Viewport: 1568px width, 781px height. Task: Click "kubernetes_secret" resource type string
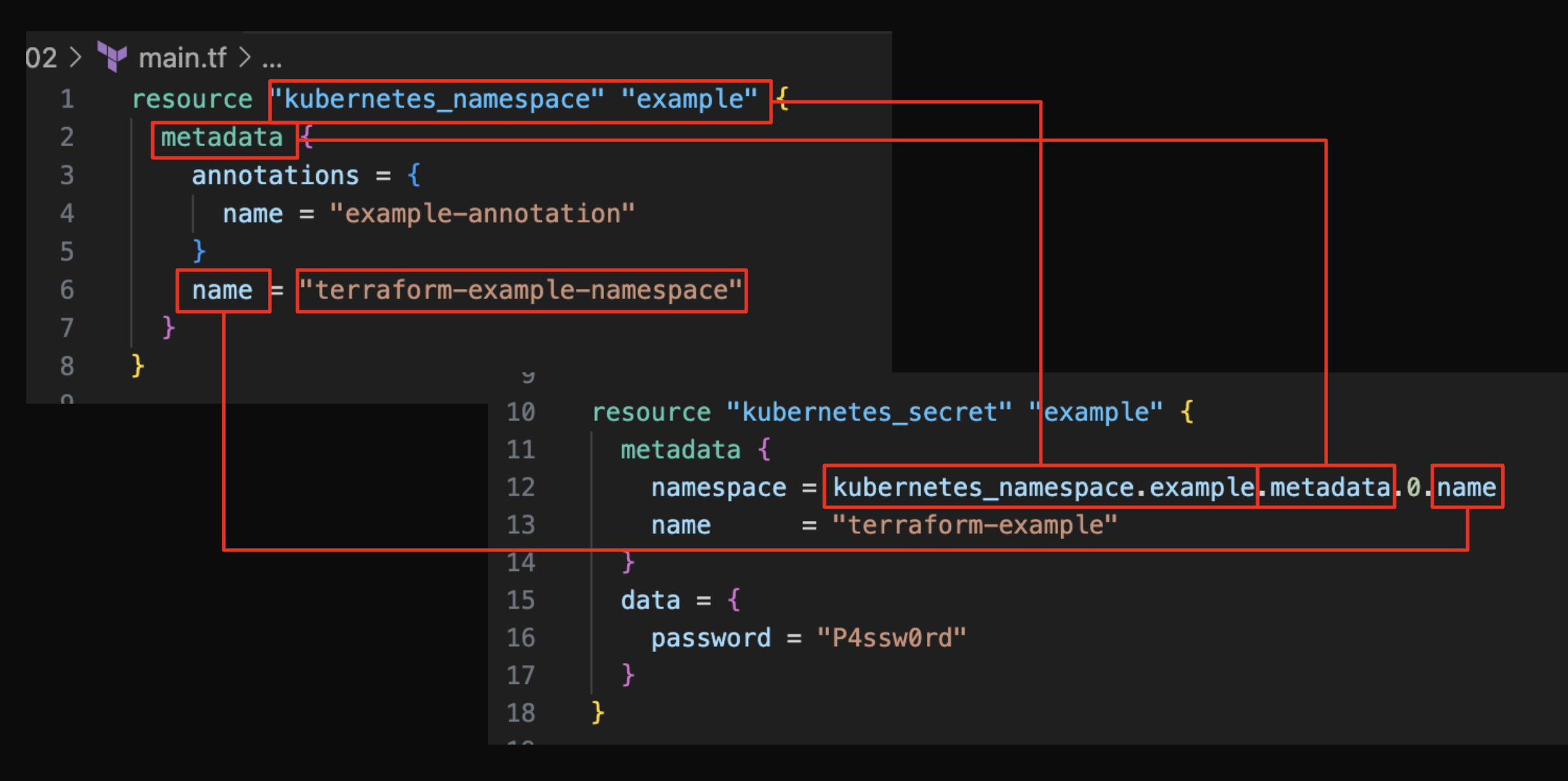click(x=868, y=412)
